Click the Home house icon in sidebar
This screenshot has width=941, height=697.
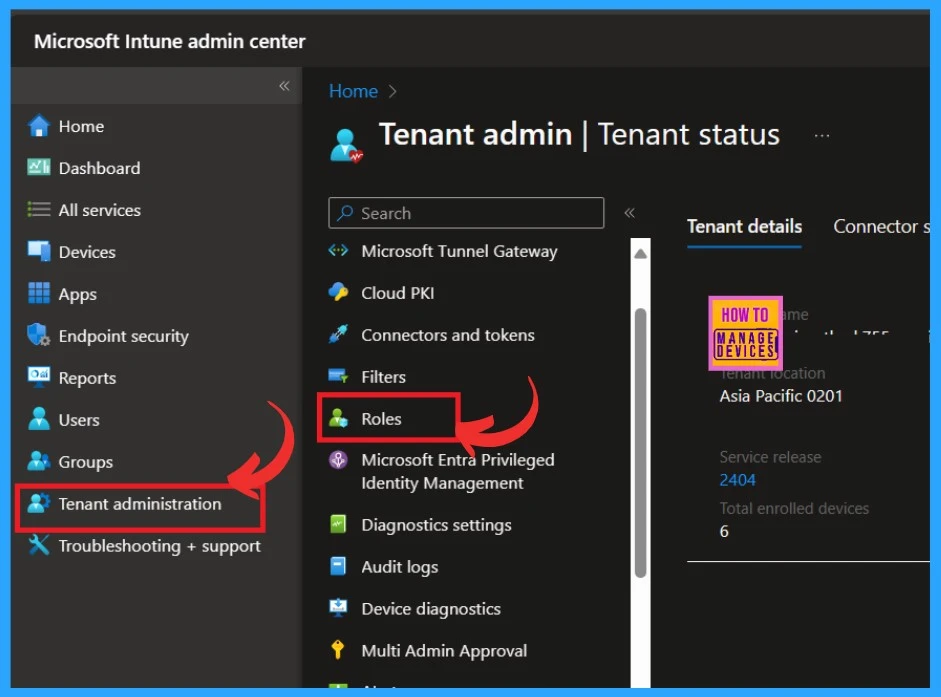click(39, 126)
